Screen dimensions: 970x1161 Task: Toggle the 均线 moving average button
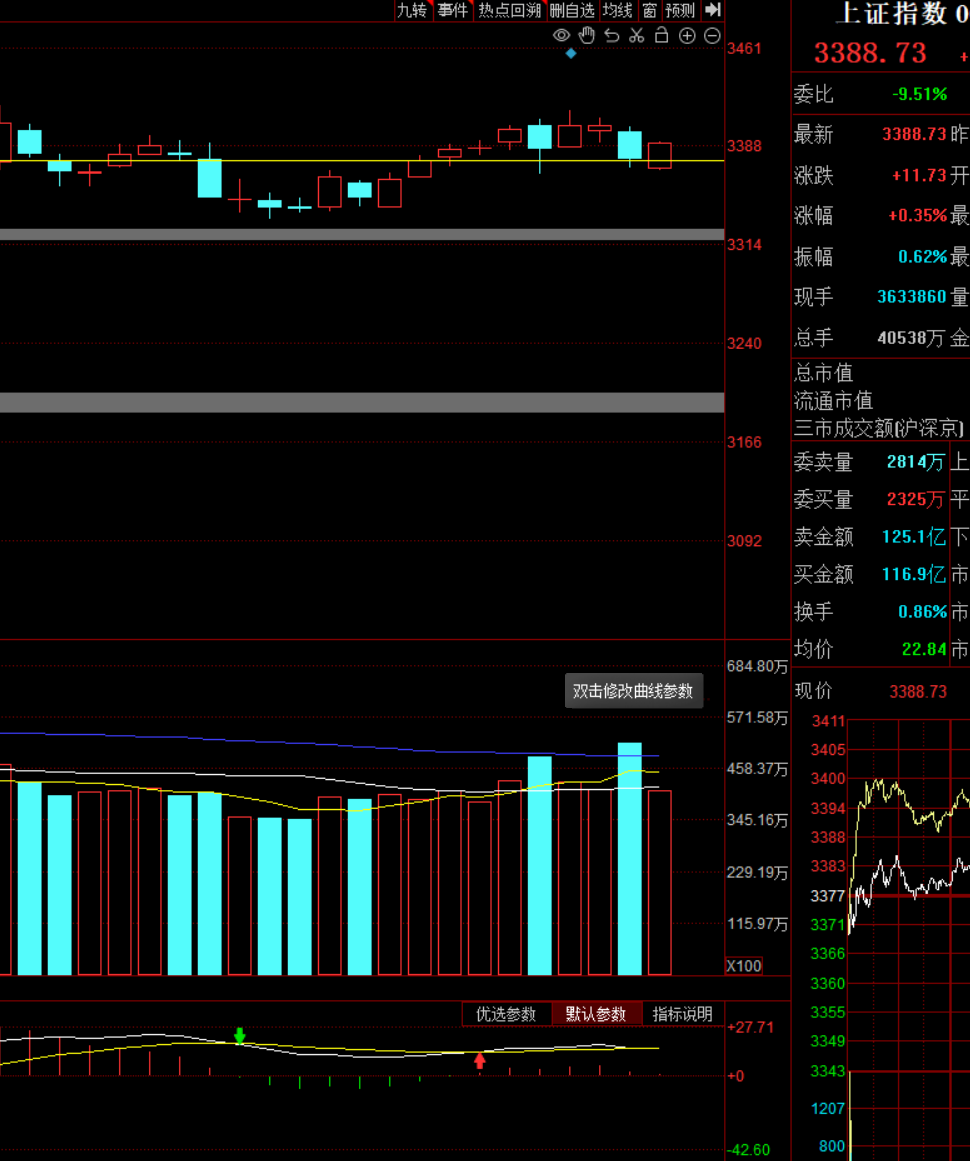coord(618,10)
